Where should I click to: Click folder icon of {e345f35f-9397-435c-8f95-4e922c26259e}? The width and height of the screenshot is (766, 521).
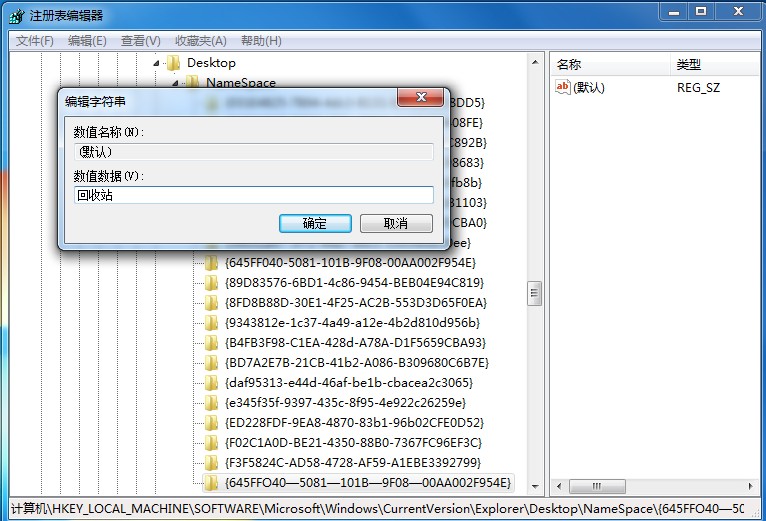tap(211, 403)
